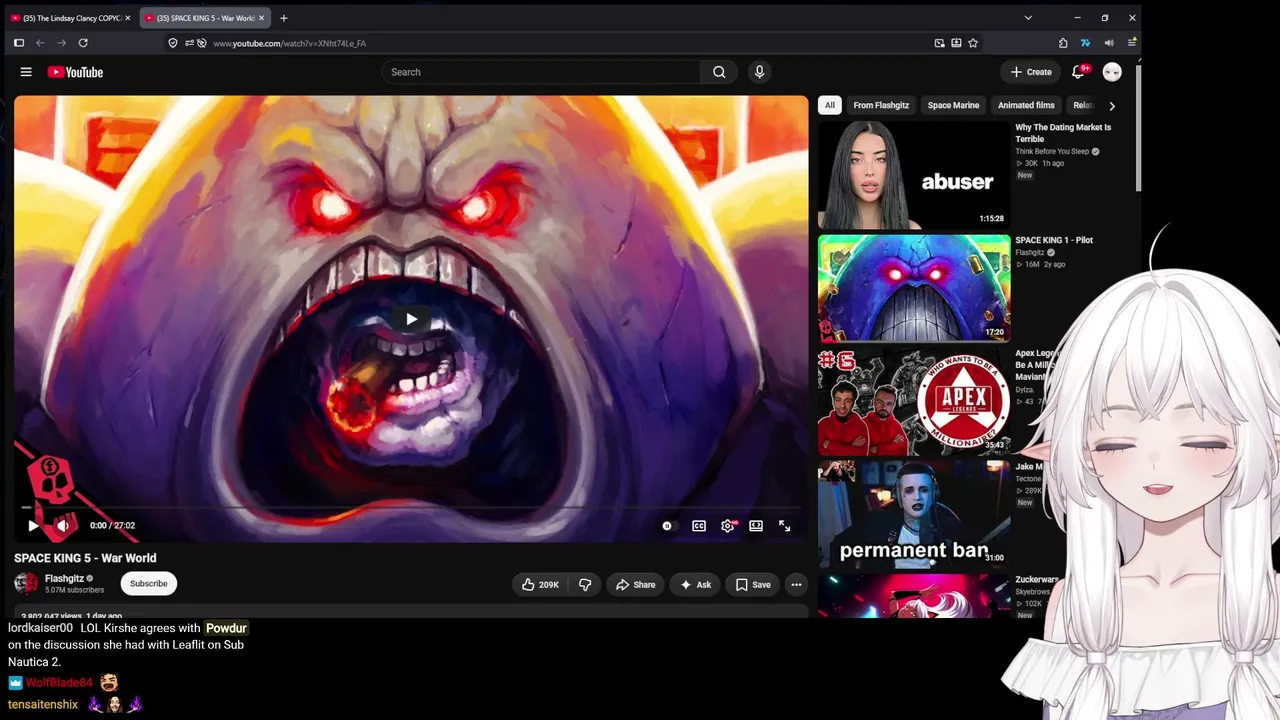
Task: Open the shield site-protection icon
Action: [173, 43]
